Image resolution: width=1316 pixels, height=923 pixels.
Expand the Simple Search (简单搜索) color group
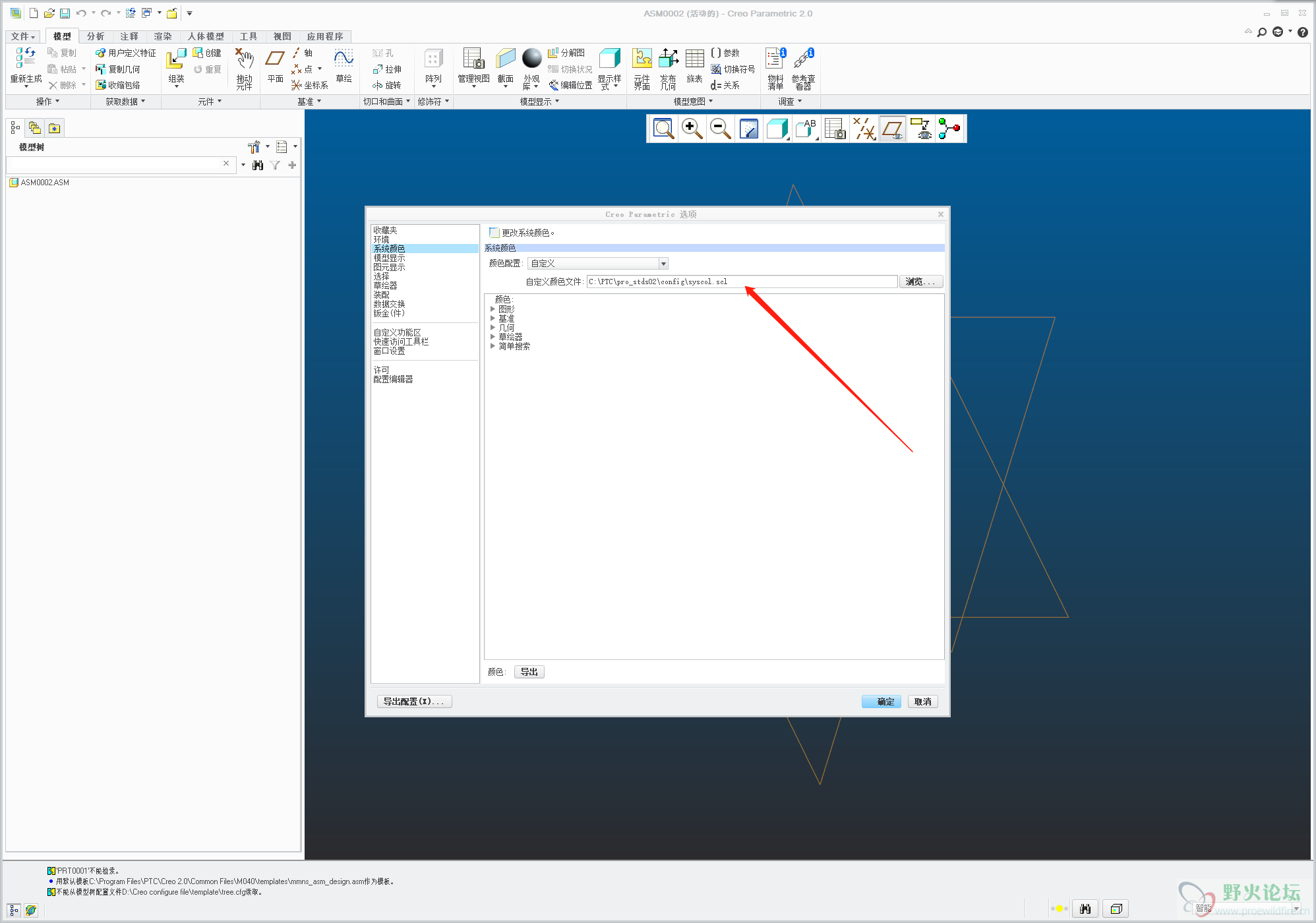(493, 345)
